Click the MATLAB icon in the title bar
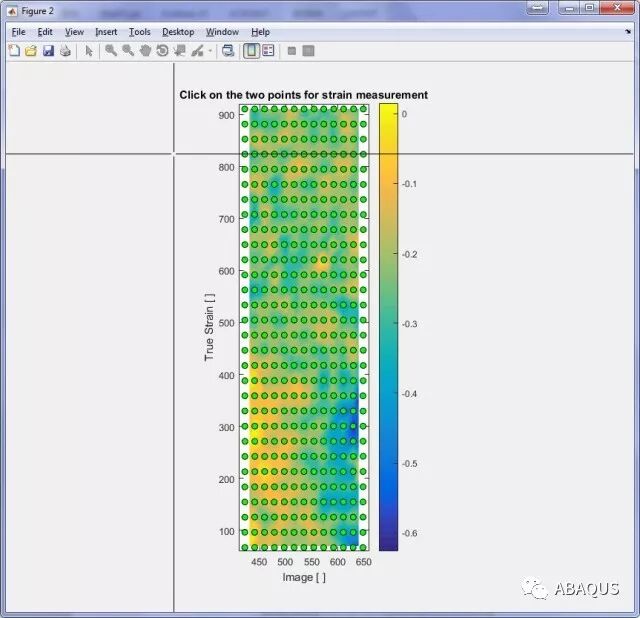 [x=12, y=11]
